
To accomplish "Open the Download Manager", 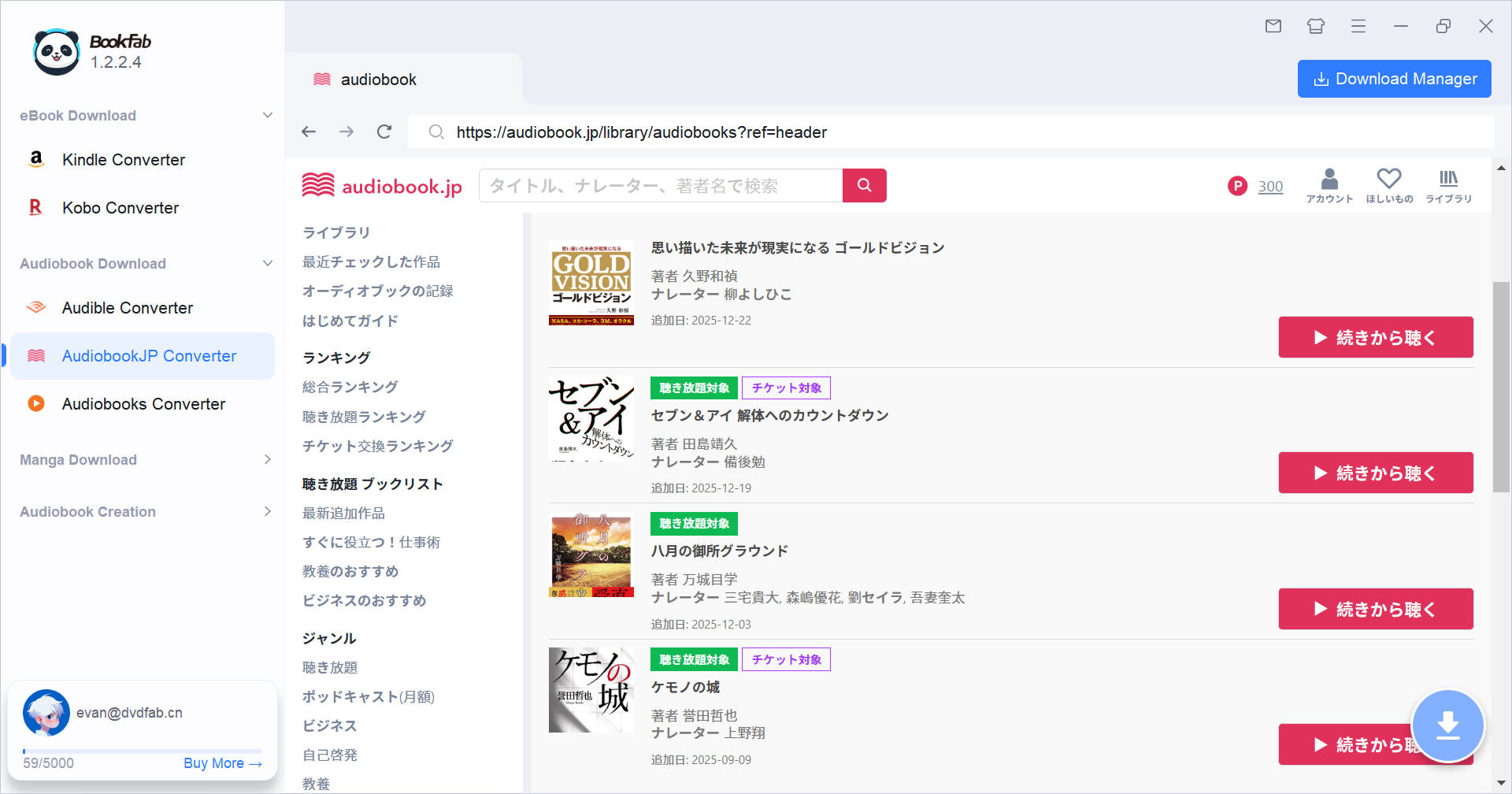I will (x=1394, y=79).
